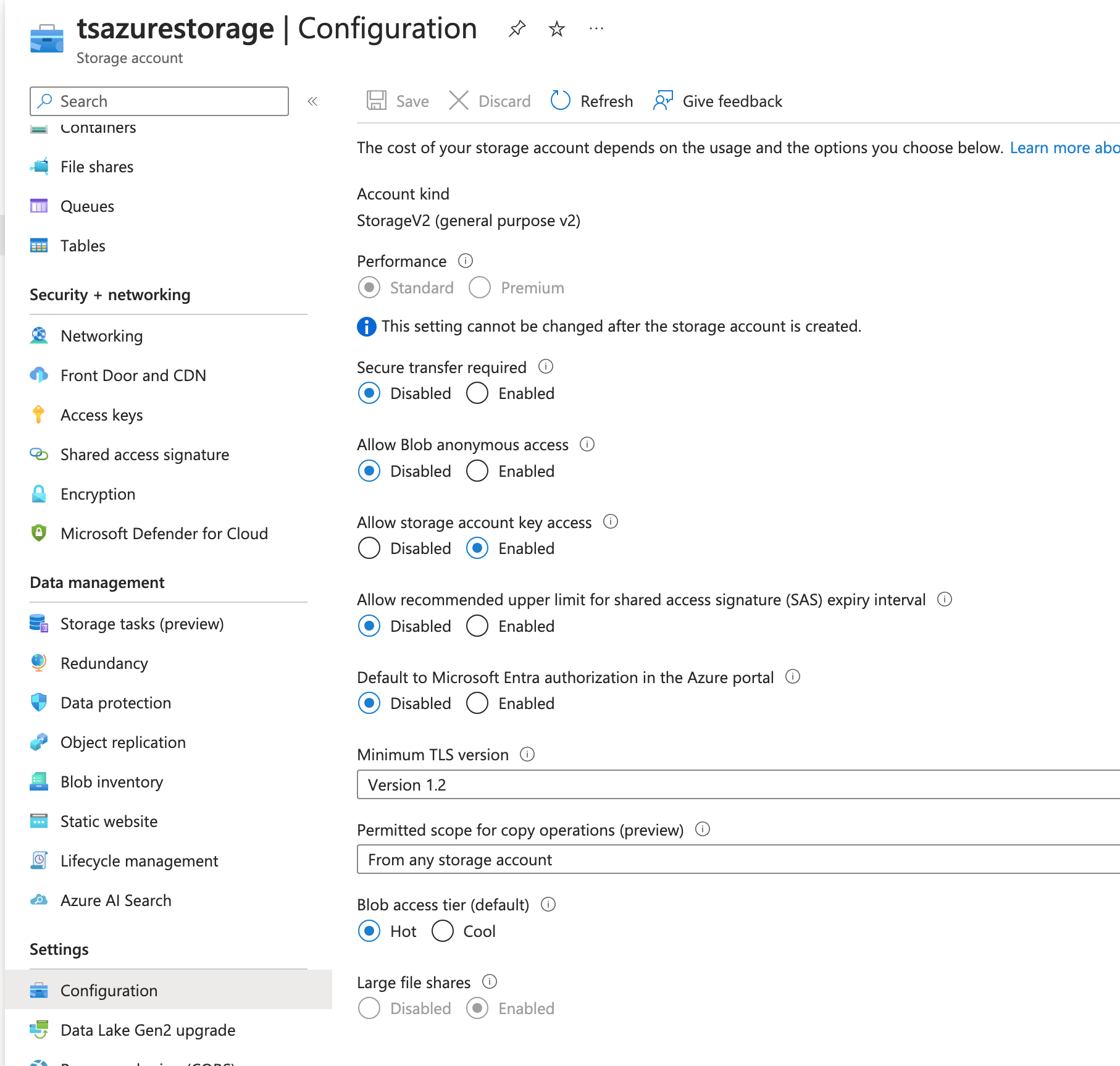The height and width of the screenshot is (1066, 1120).
Task: Mark storage account as favorite with star
Action: point(556,28)
